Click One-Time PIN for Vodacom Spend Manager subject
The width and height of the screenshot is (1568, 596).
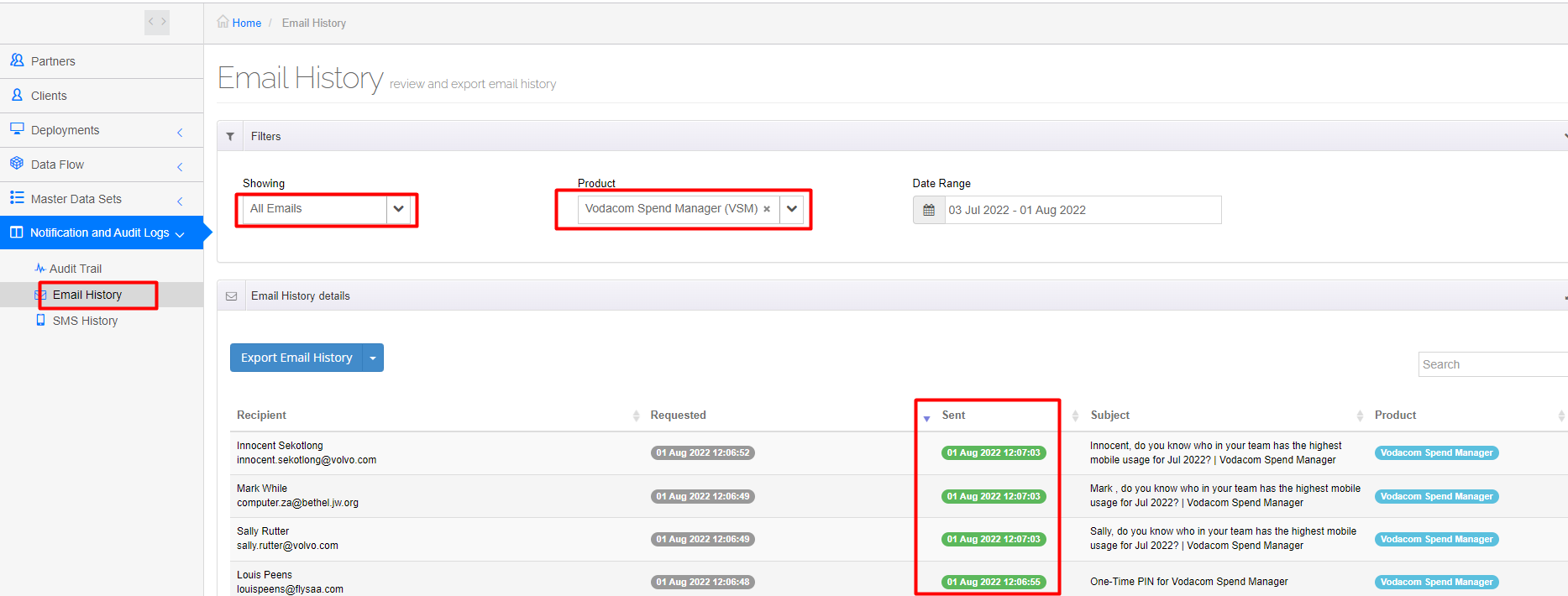(x=1188, y=582)
